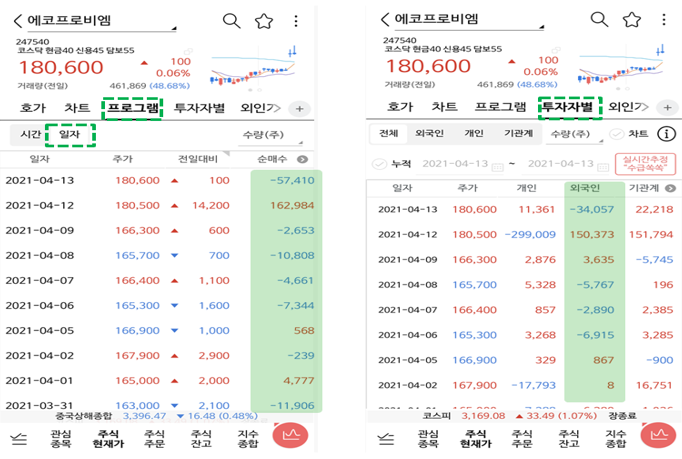The height and width of the screenshot is (459, 682).
Task: Select 시간 toggle in left screen
Action: [30, 134]
